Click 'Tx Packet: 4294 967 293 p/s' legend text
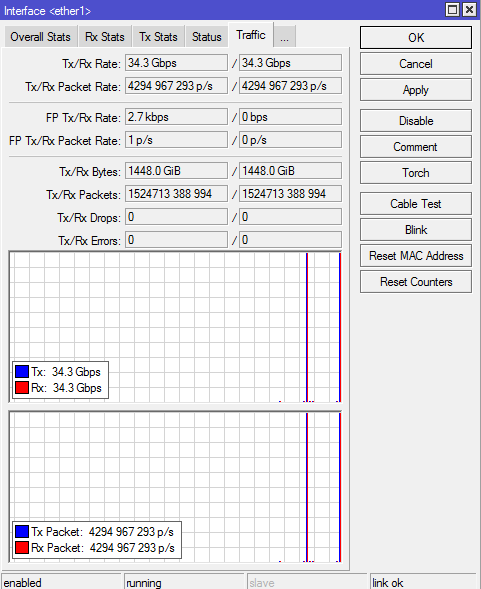Viewport: 481px width, 589px height. tap(102, 532)
